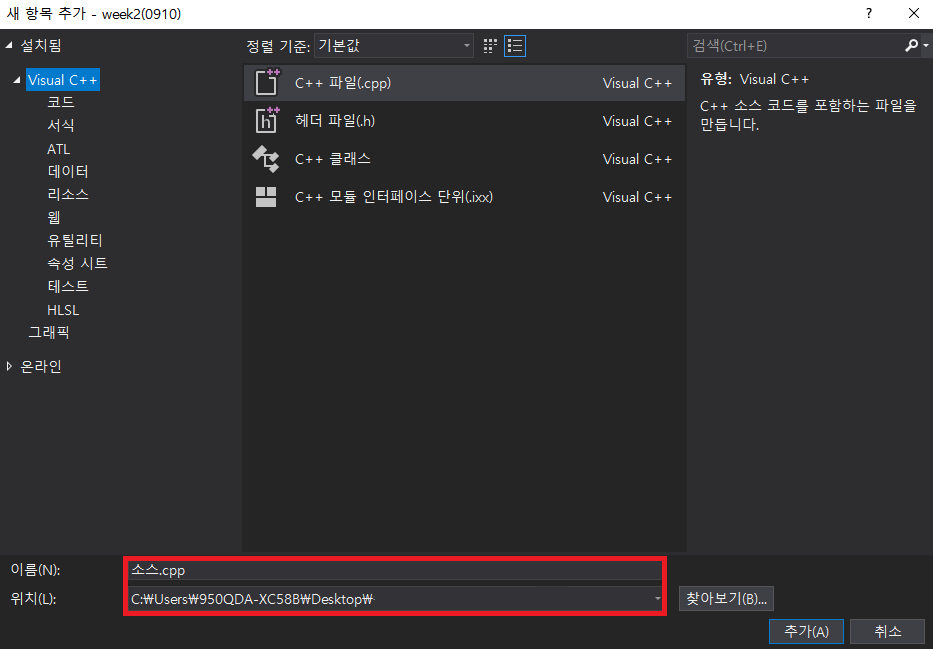Collapse the Visual C++ tree node

[17, 80]
